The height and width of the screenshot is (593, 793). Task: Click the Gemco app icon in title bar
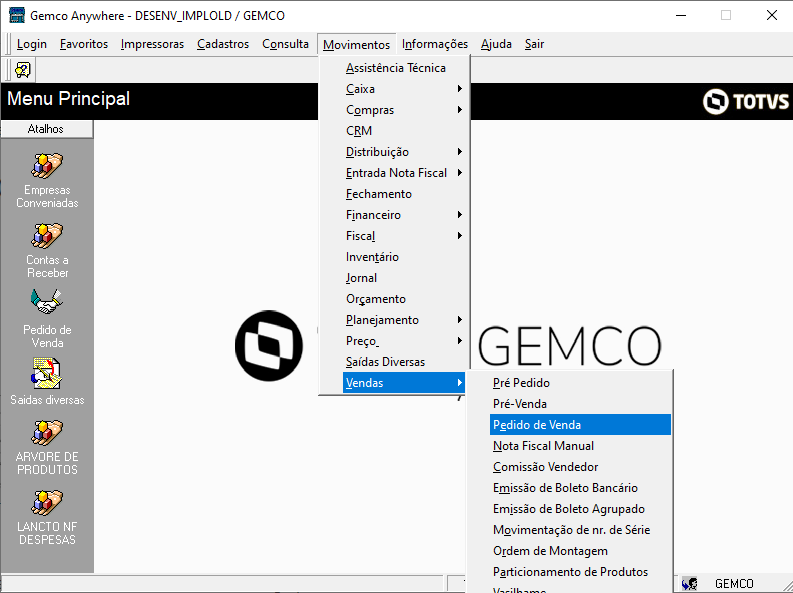pyautogui.click(x=17, y=15)
